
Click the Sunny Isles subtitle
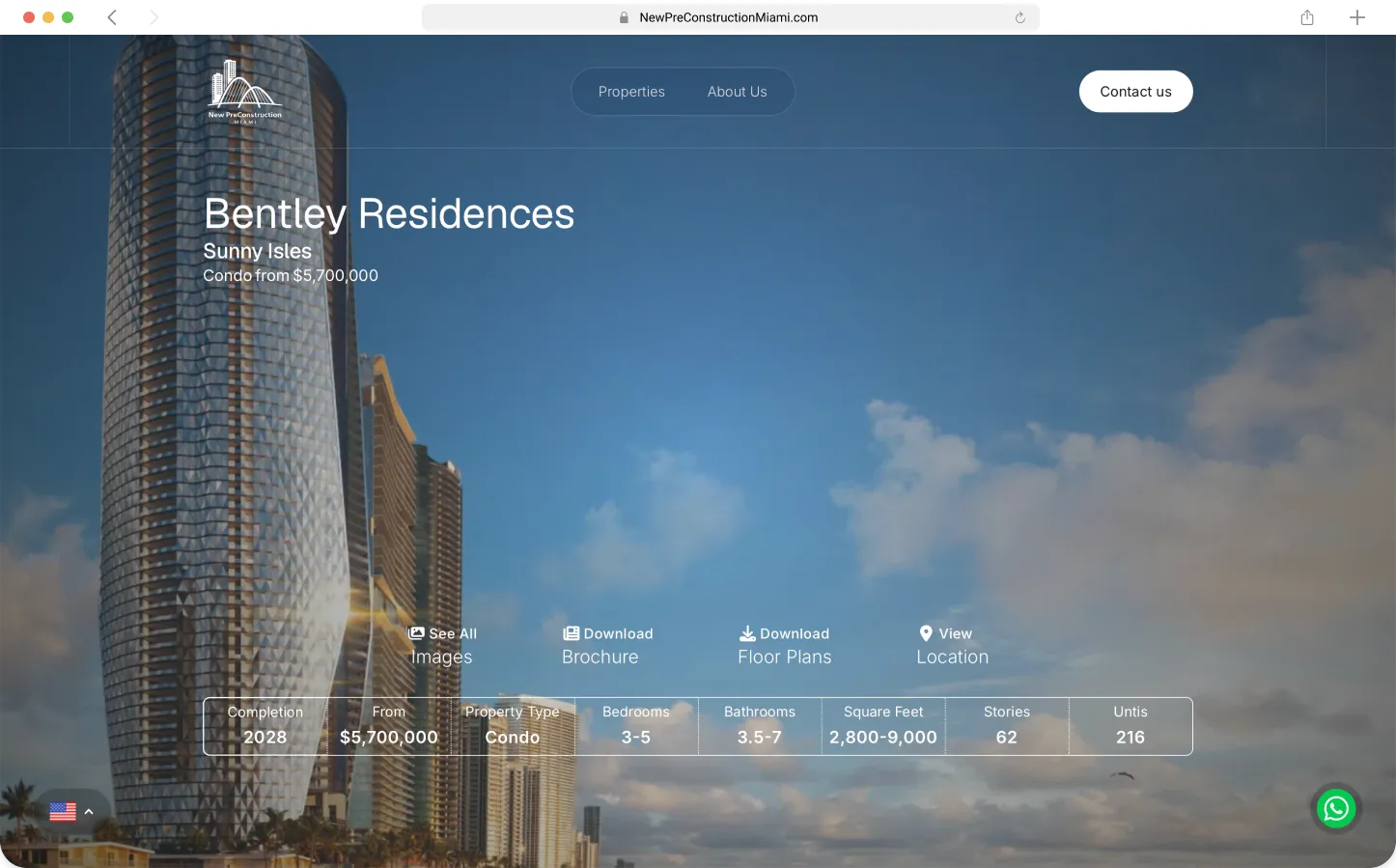tap(257, 251)
